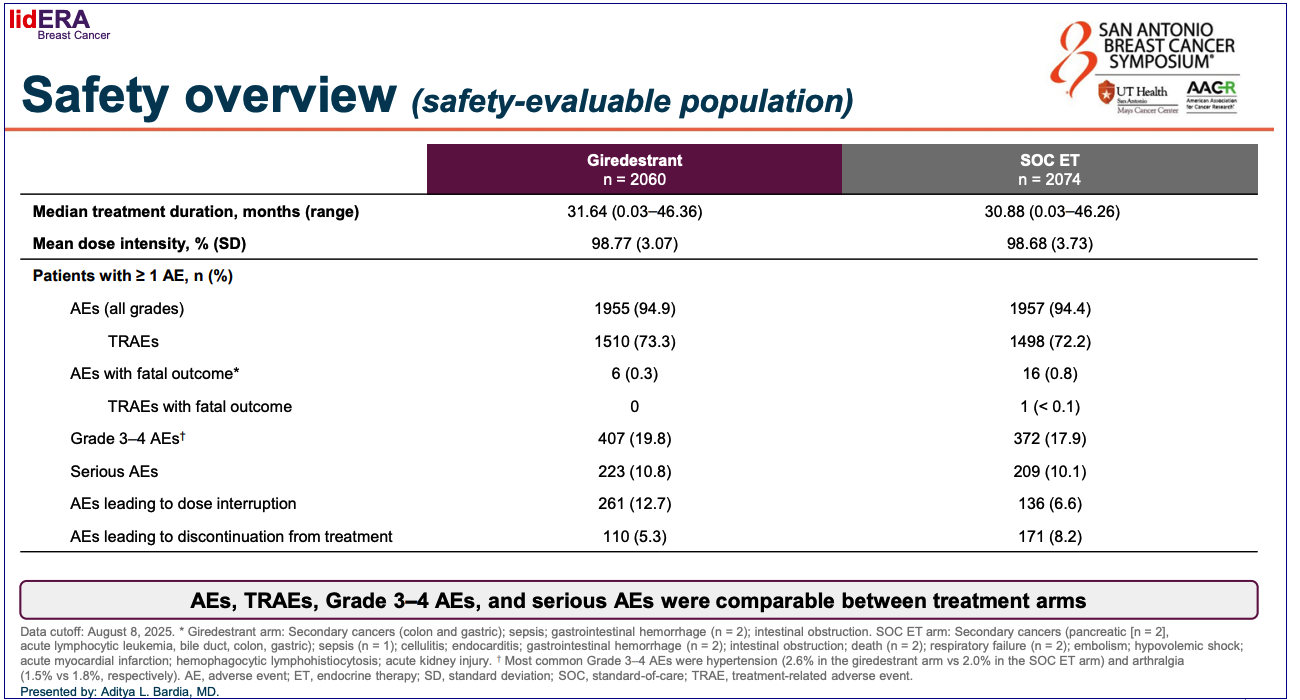Click Giredestrant dose interruption value 261 (12.7)
This screenshot has width=1300, height=700.
(634, 504)
